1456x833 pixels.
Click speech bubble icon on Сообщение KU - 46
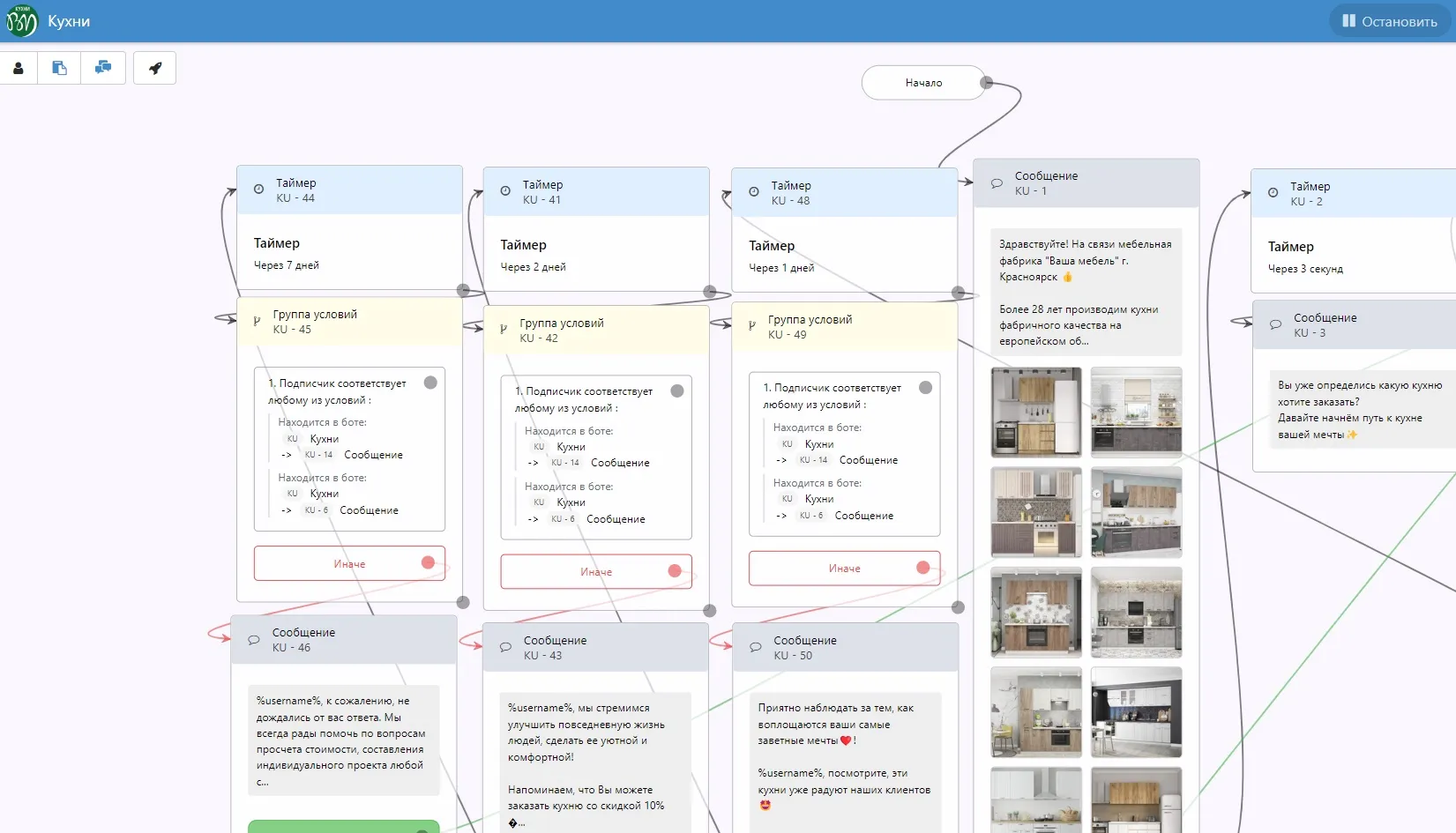click(254, 640)
